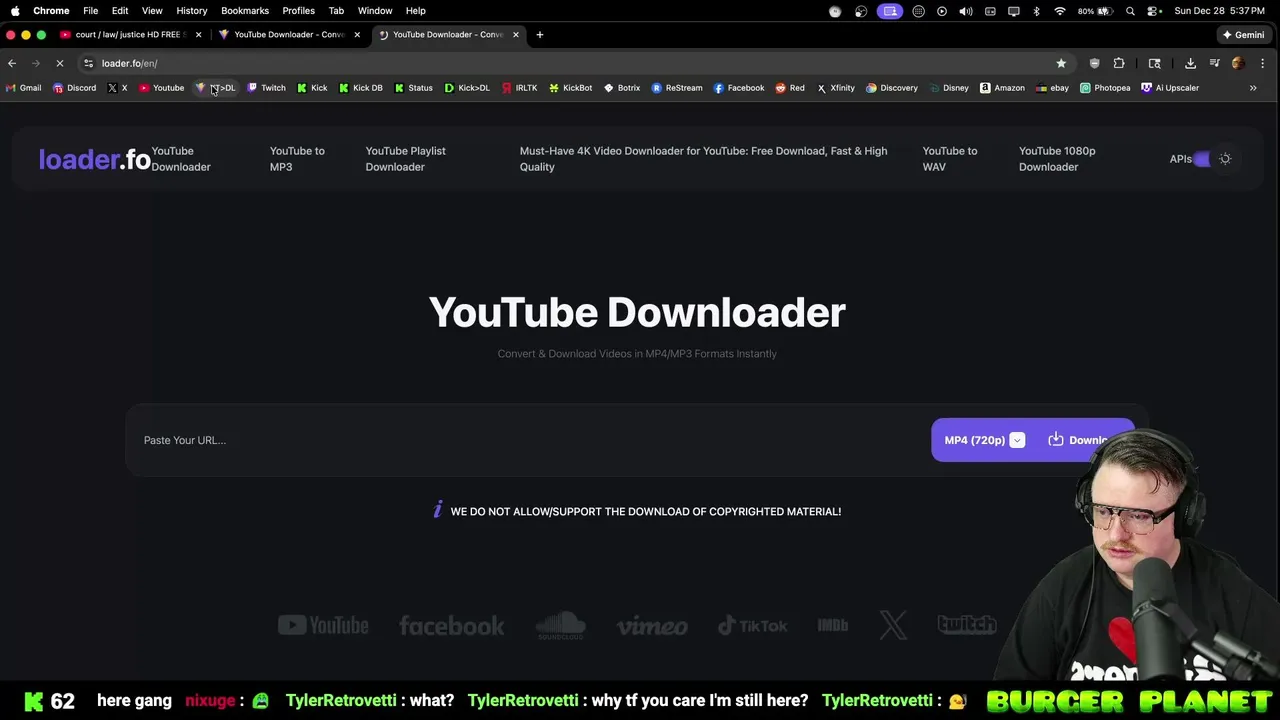Image resolution: width=1280 pixels, height=720 pixels.
Task: Stop loading the page
Action: point(59,63)
